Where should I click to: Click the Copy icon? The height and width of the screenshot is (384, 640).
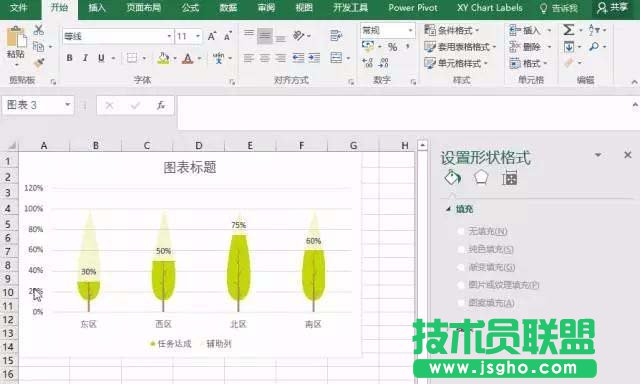point(38,47)
